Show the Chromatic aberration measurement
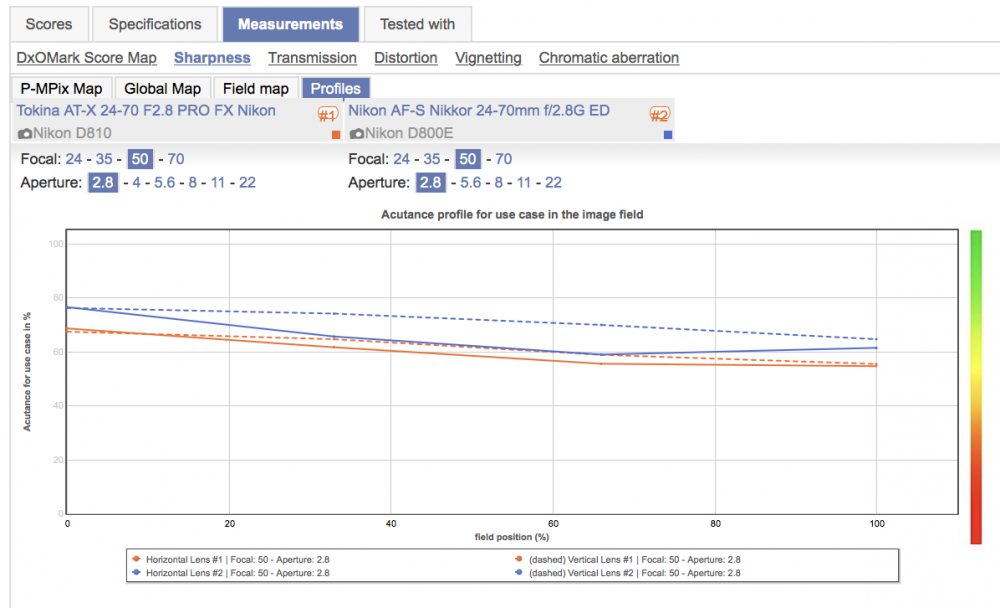The height and width of the screenshot is (608, 1000). pos(609,57)
